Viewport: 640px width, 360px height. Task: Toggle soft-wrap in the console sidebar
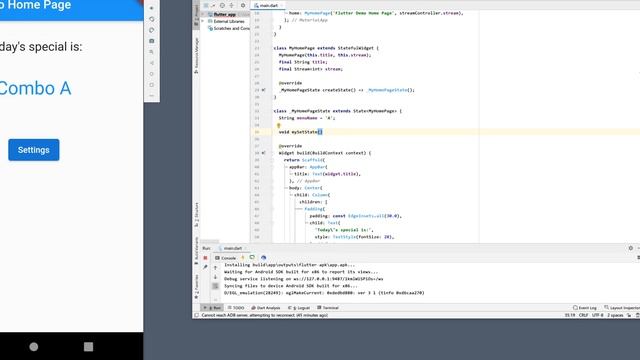click(216, 286)
